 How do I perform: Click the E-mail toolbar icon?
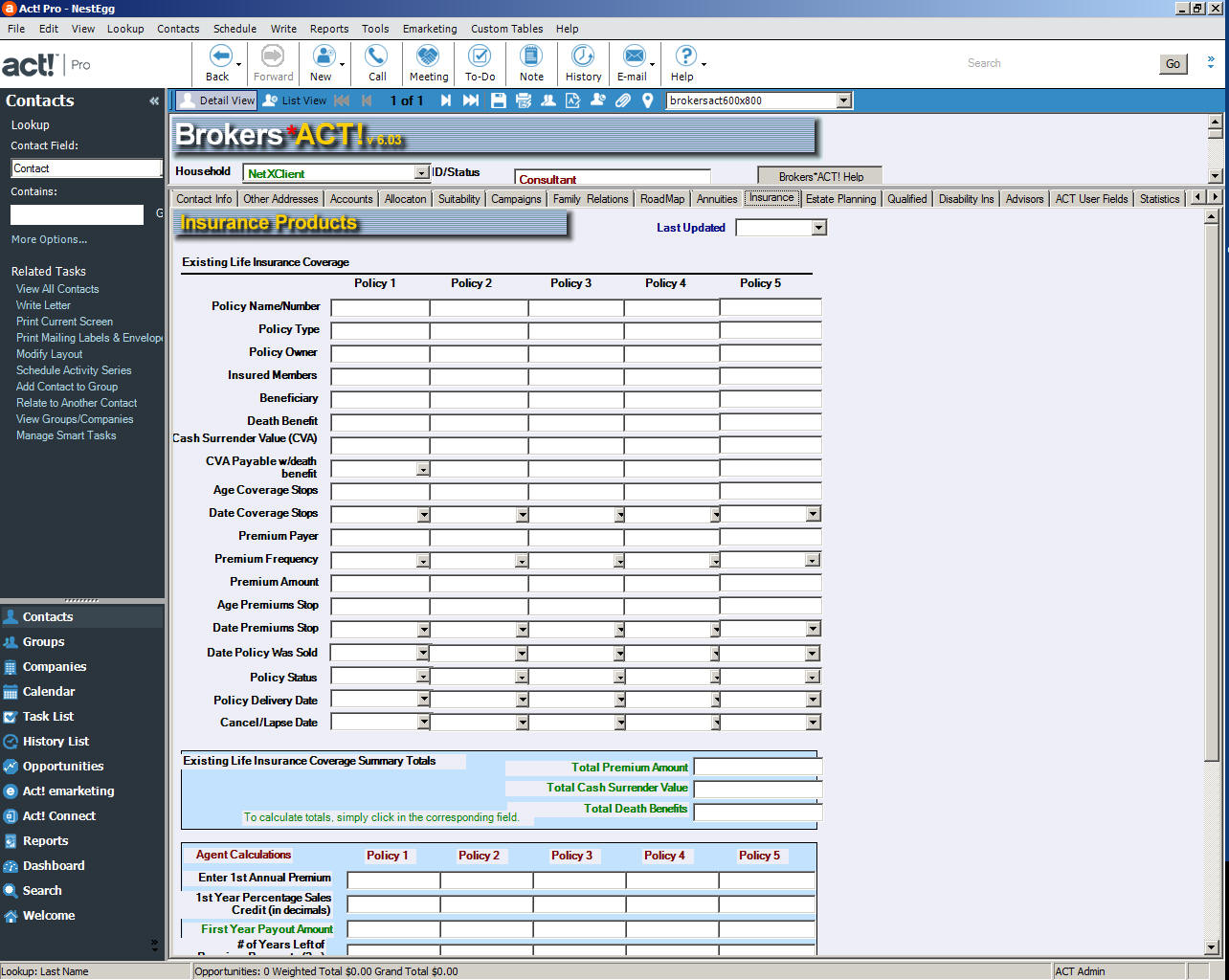(633, 56)
